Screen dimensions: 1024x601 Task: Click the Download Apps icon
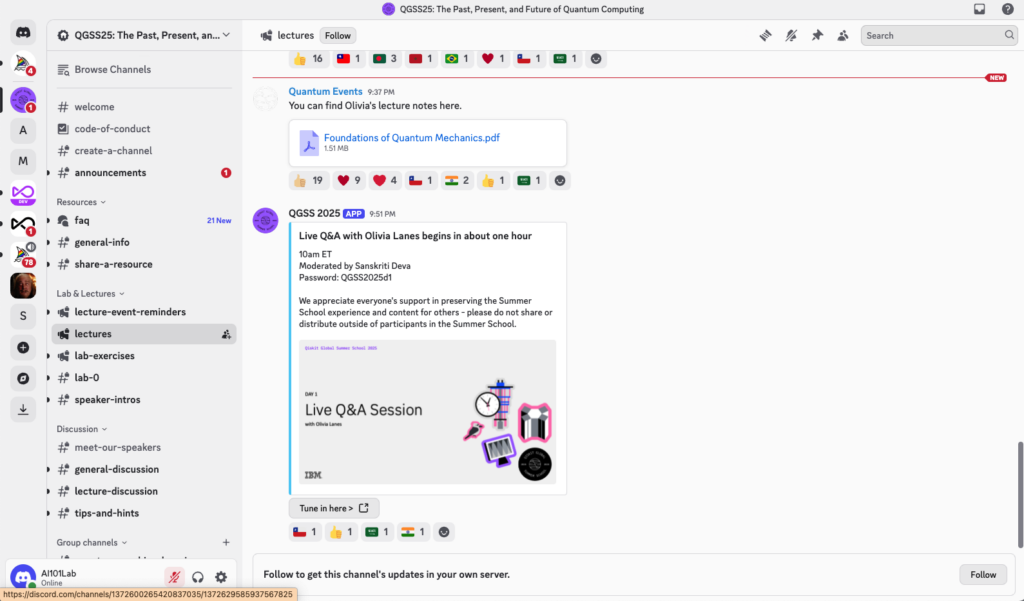(23, 410)
